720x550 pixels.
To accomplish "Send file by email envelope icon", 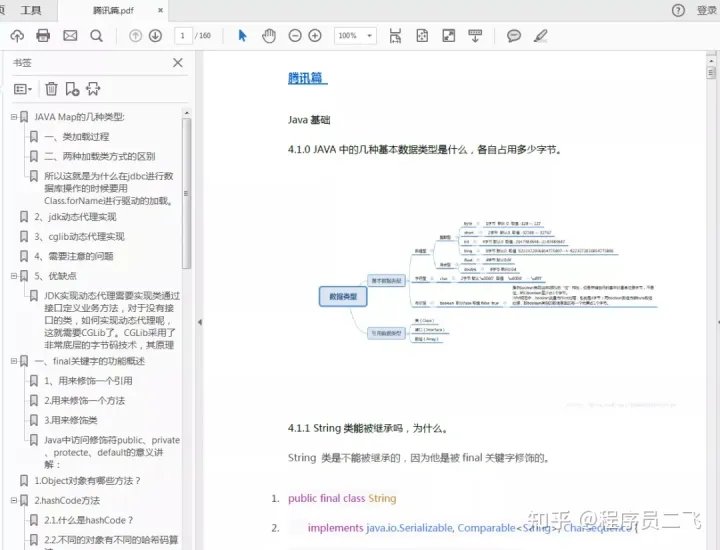I will pos(70,36).
